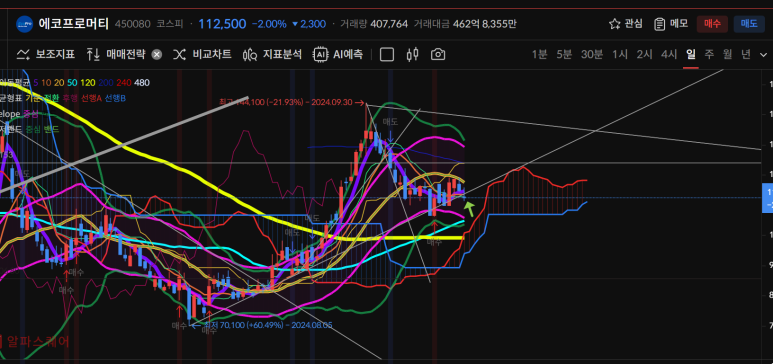Toggle the 240-day moving average legend
The image size is (773, 364).
click(123, 83)
